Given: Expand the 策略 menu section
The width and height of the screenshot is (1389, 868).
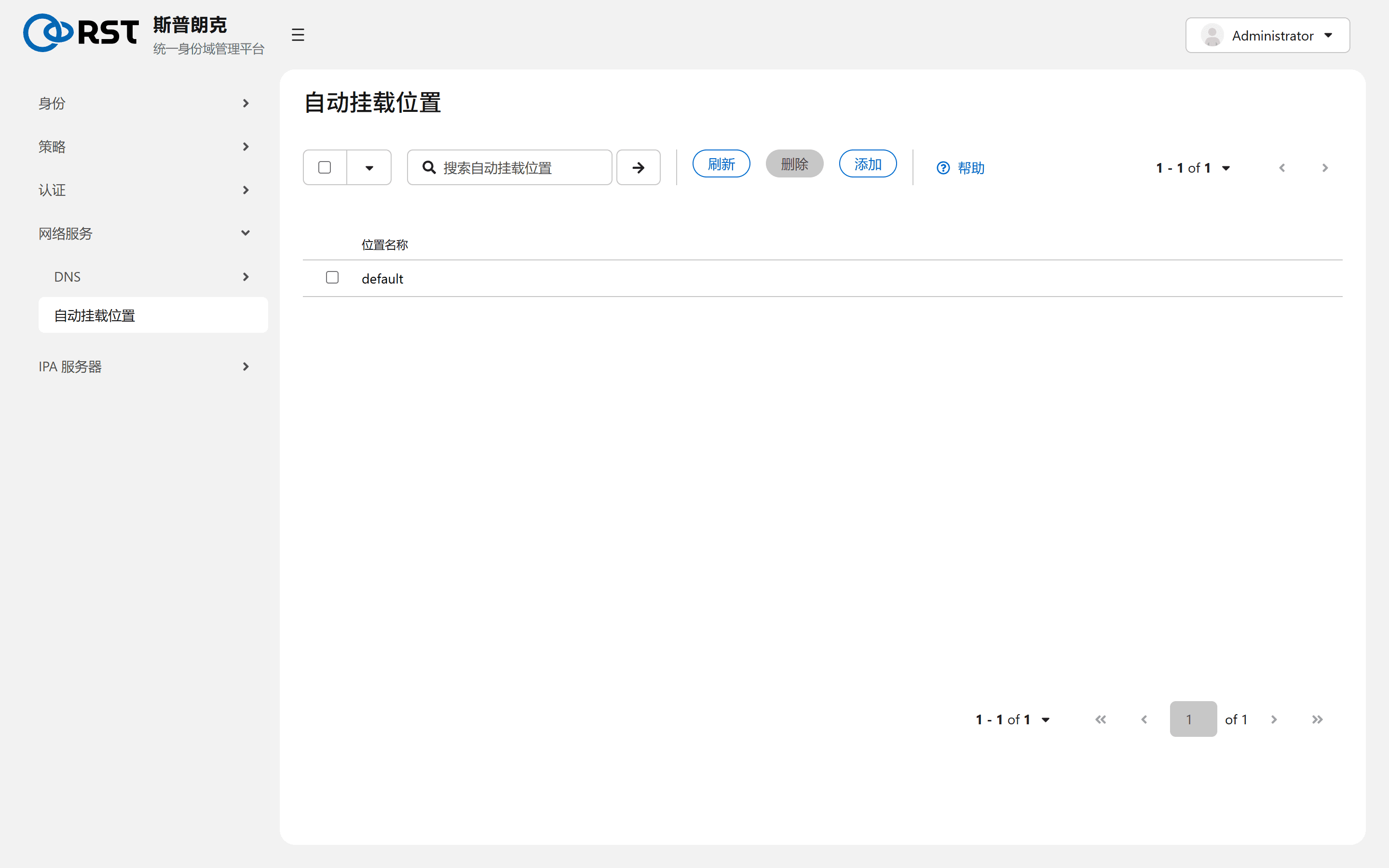Looking at the screenshot, I should point(145,147).
